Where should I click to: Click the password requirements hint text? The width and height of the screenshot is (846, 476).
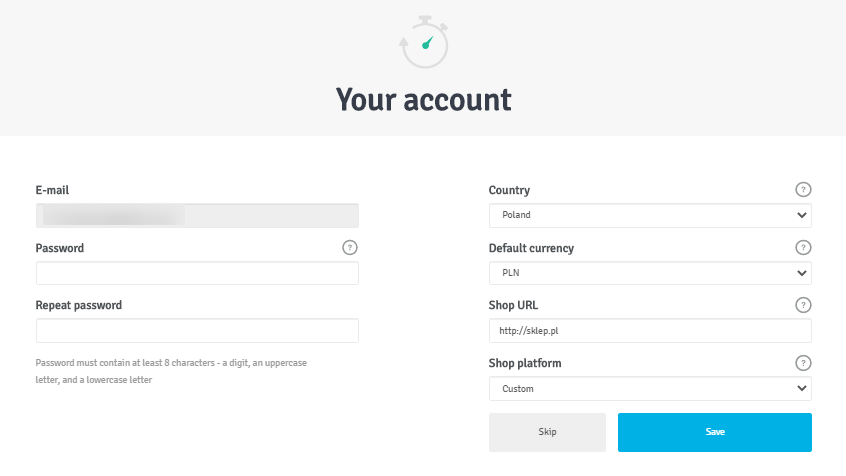pos(171,371)
